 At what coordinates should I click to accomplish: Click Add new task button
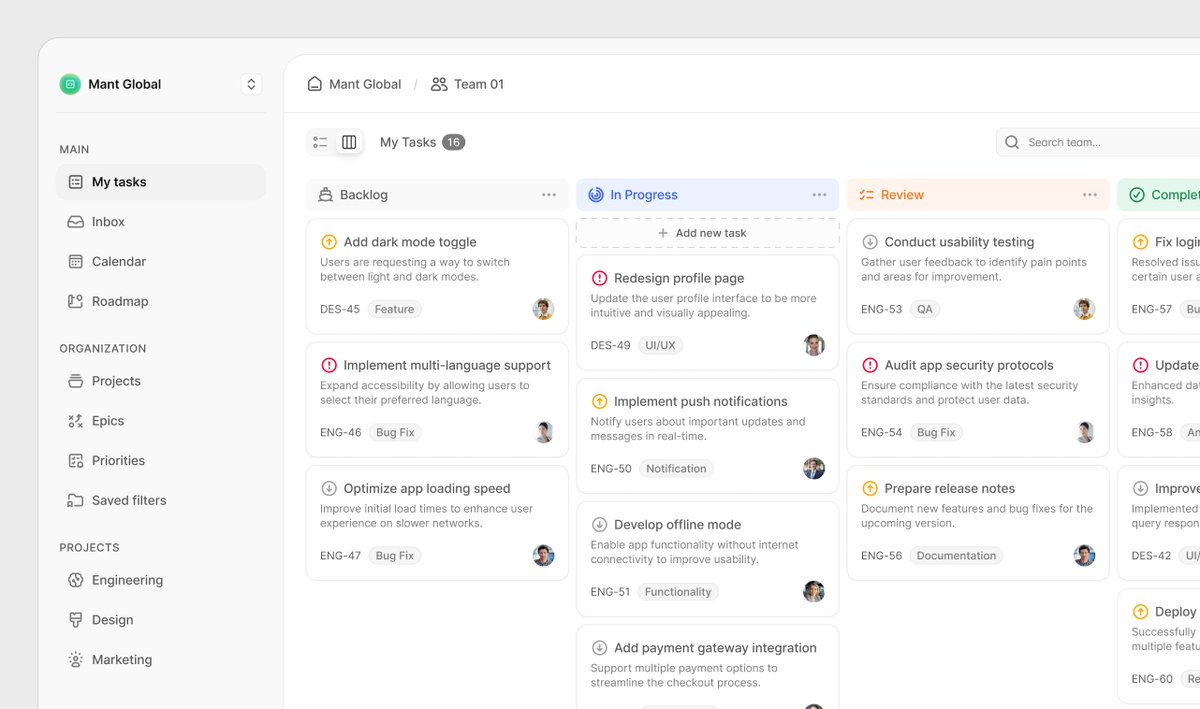[707, 233]
